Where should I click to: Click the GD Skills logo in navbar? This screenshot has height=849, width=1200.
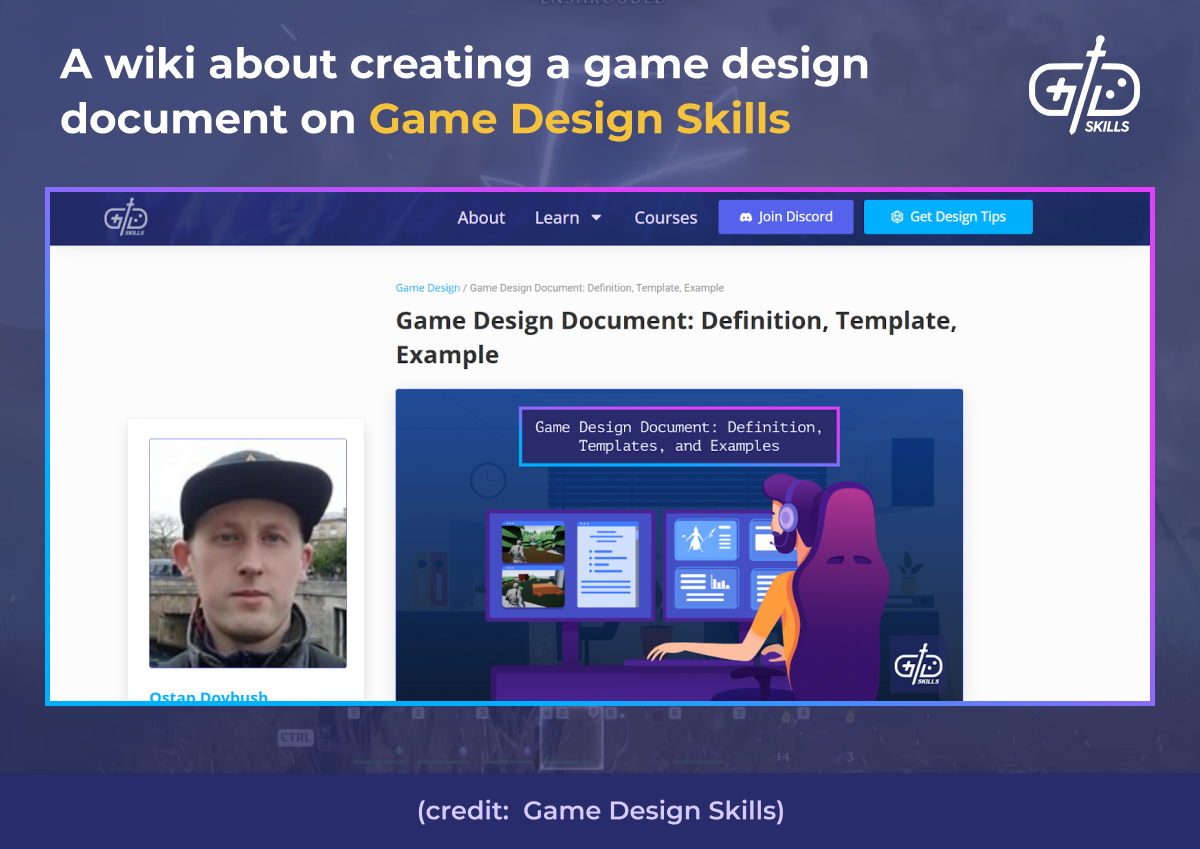(x=126, y=217)
